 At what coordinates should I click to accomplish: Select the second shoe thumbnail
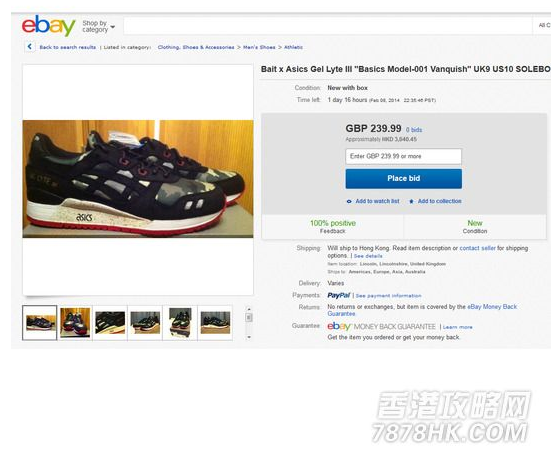pos(75,322)
